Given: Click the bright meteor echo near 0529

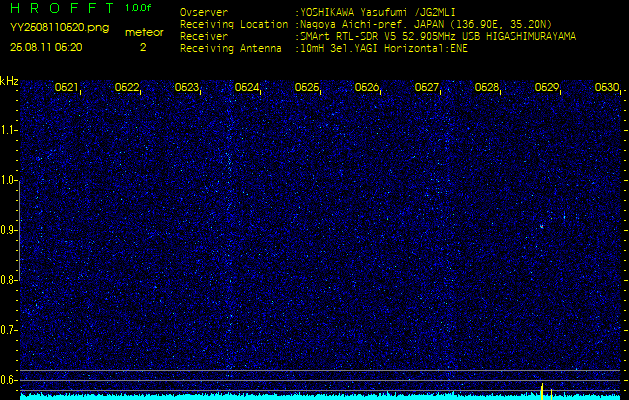Looking at the screenshot, I should [542, 227].
